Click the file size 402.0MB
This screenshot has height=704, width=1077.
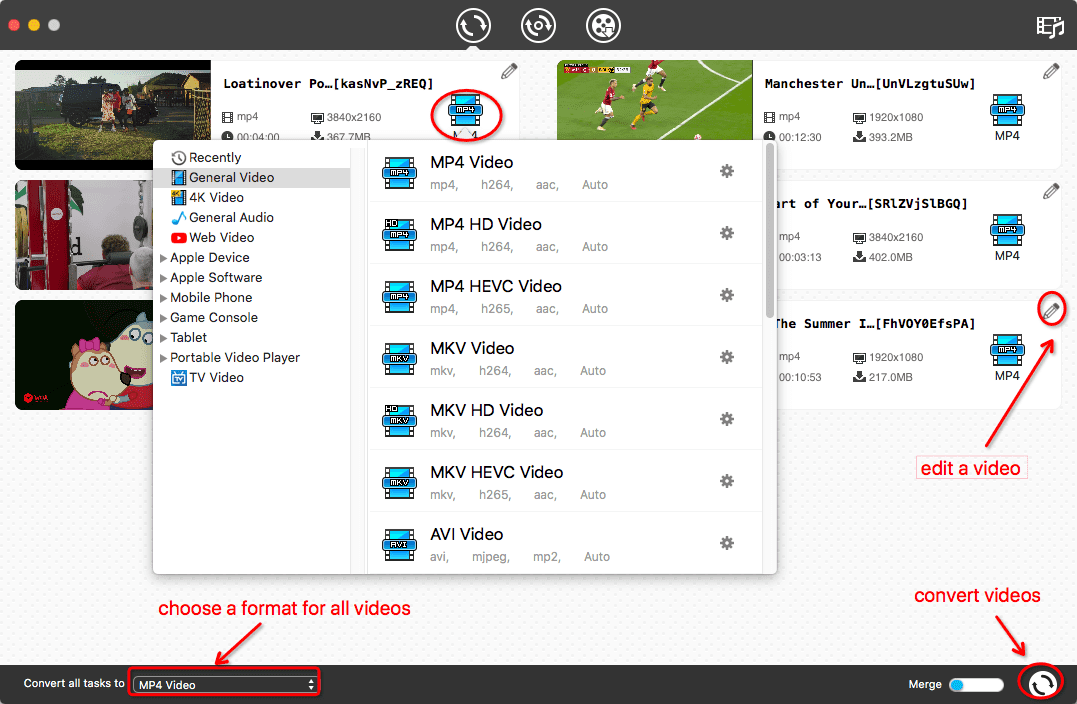pos(890,257)
